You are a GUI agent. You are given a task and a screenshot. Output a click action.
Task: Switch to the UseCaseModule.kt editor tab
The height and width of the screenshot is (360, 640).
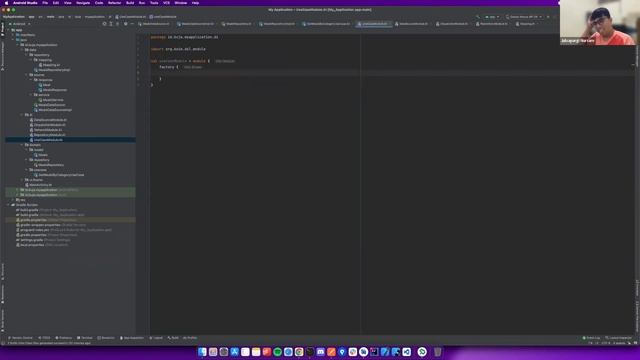(x=373, y=24)
